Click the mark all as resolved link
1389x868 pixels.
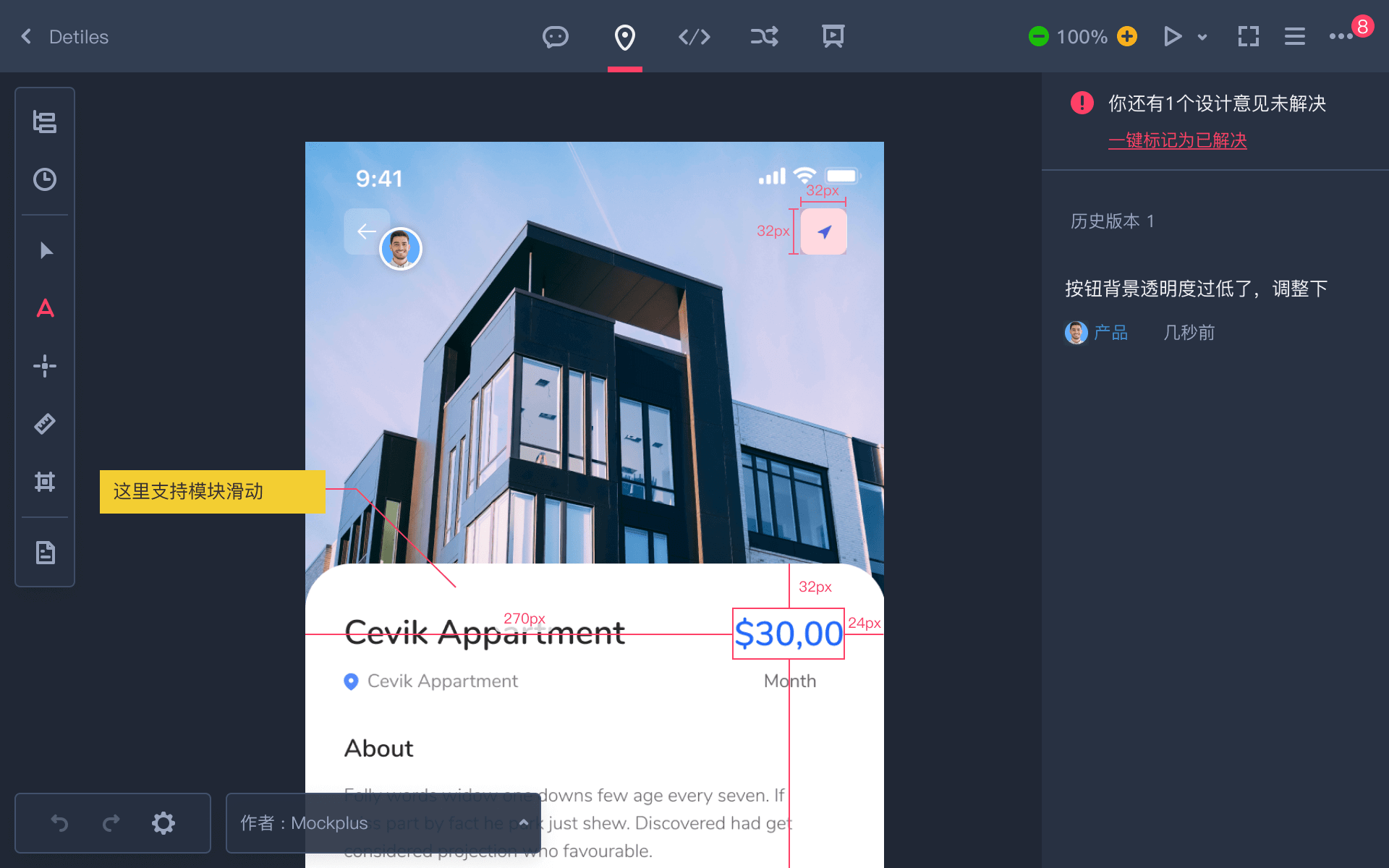[1178, 140]
